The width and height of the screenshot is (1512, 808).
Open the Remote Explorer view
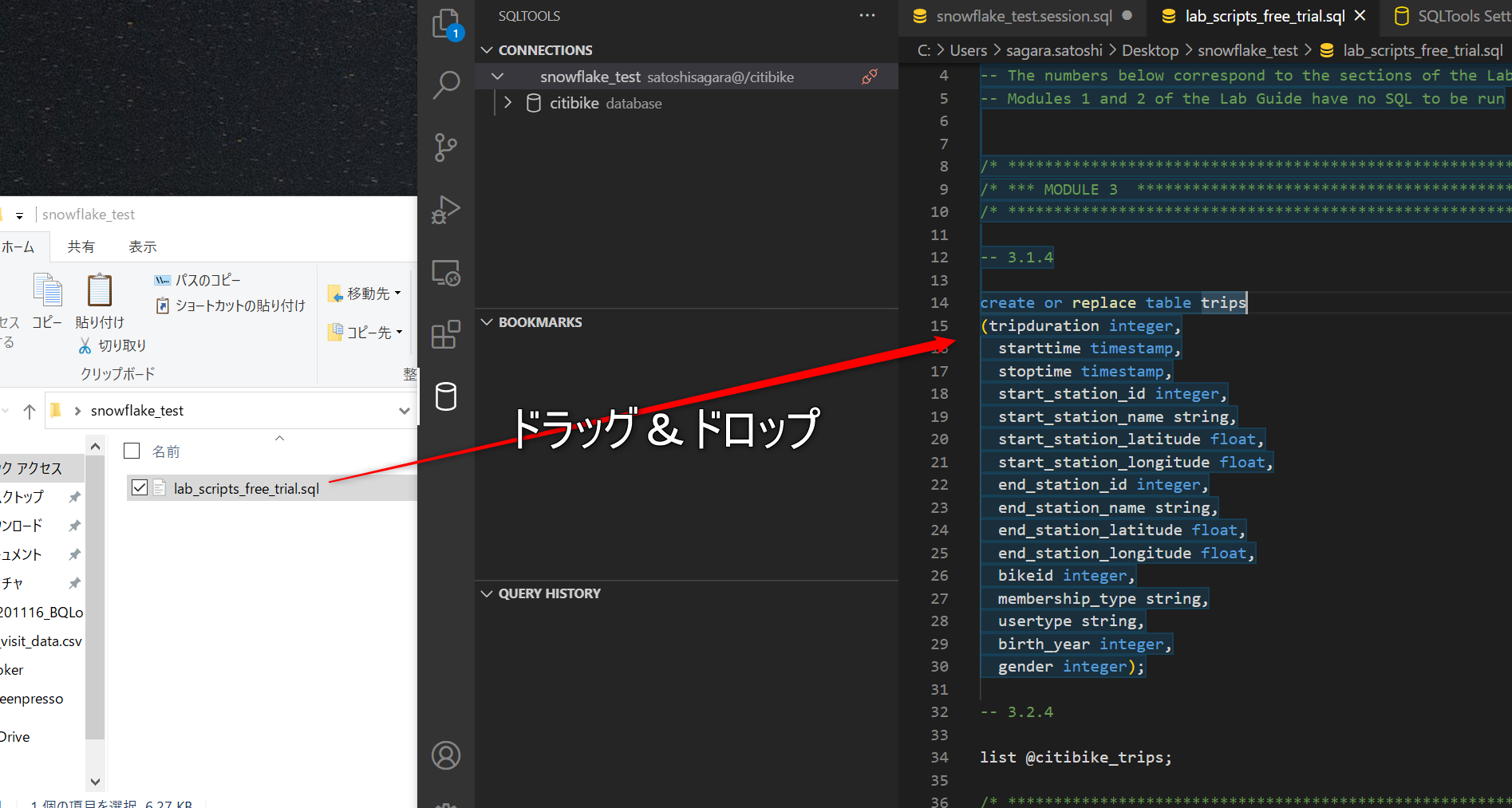tap(445, 272)
